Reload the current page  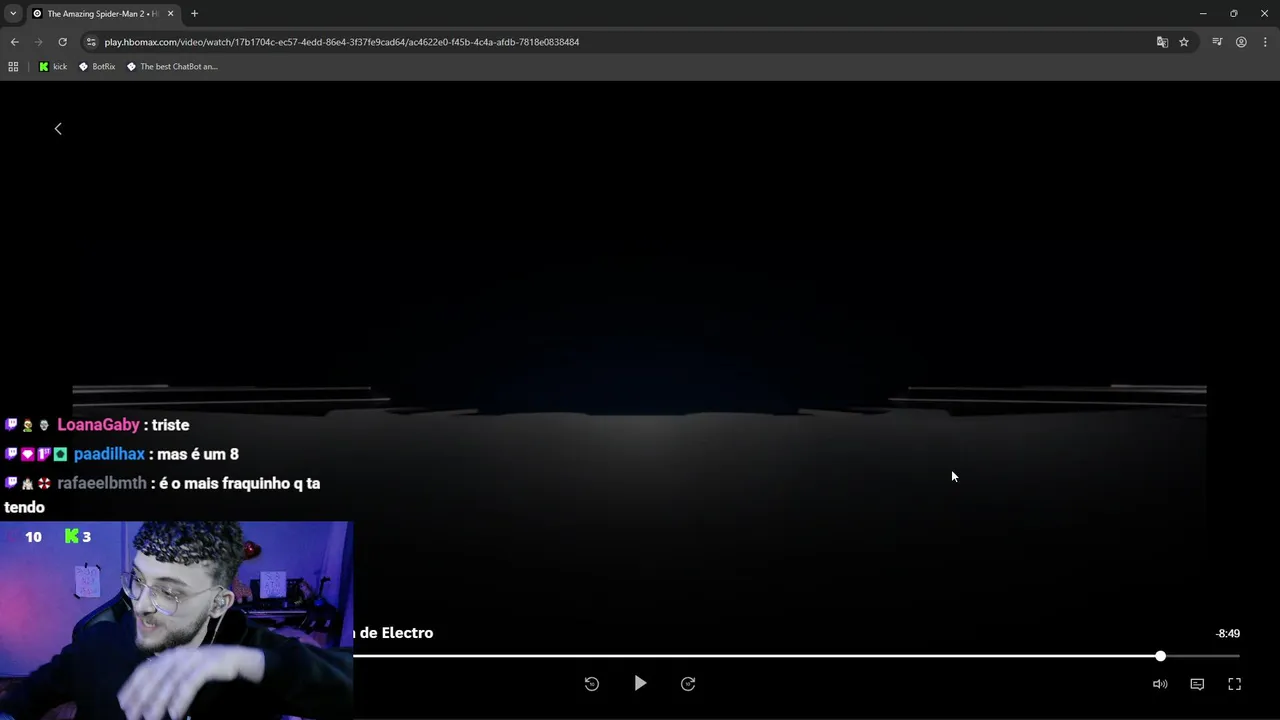[62, 42]
